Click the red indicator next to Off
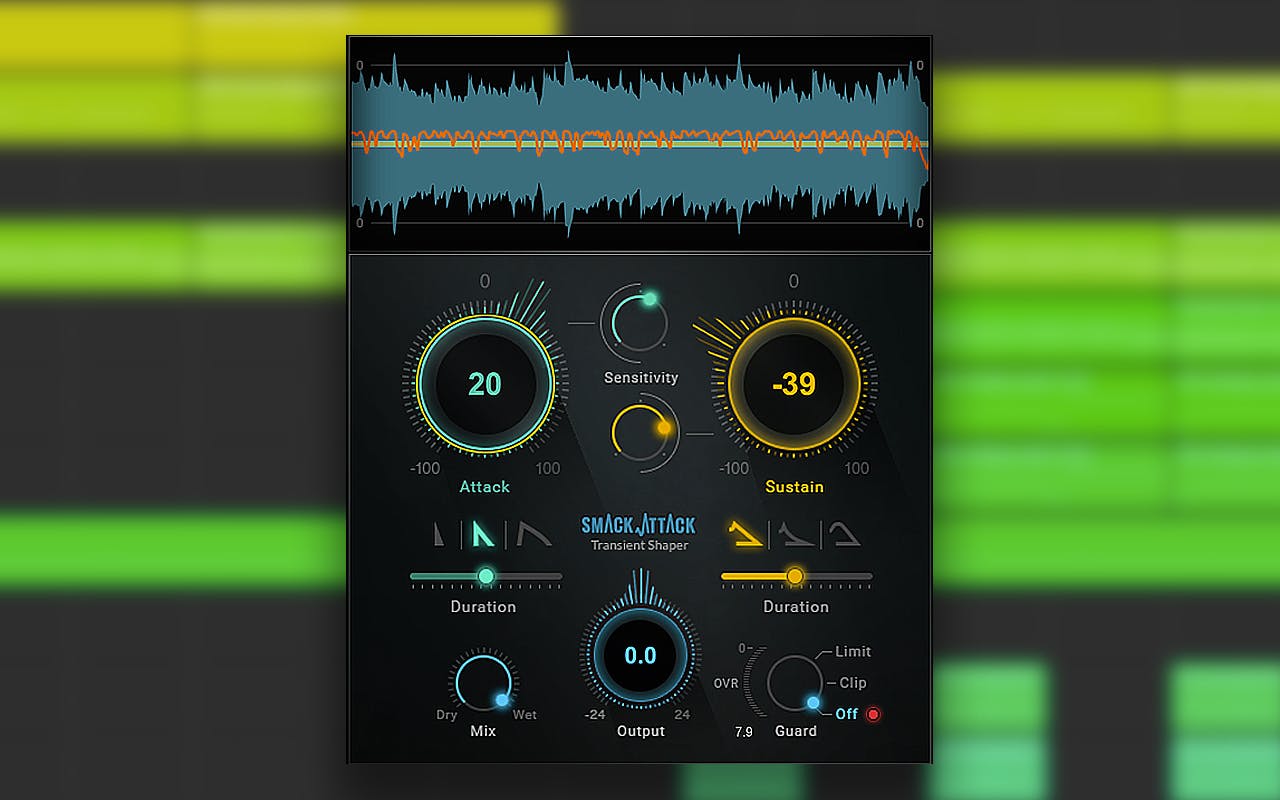 pos(873,714)
